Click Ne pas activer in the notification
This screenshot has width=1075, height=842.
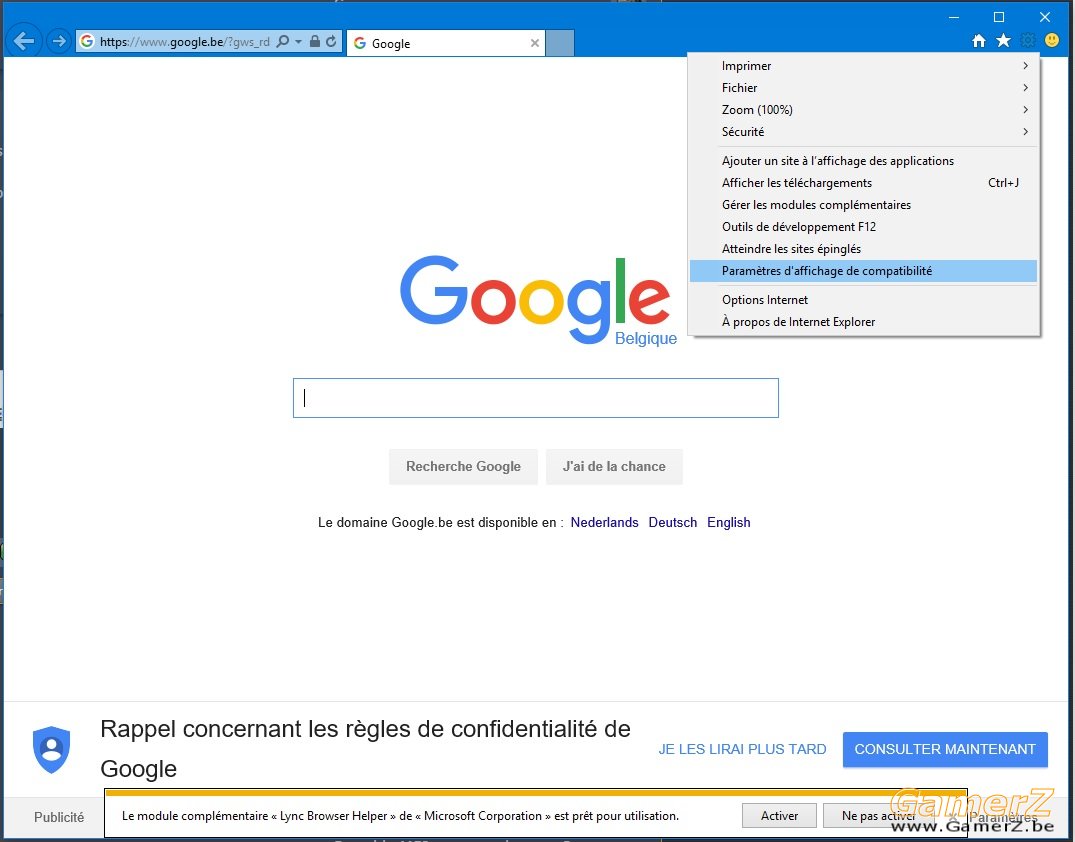[x=880, y=816]
